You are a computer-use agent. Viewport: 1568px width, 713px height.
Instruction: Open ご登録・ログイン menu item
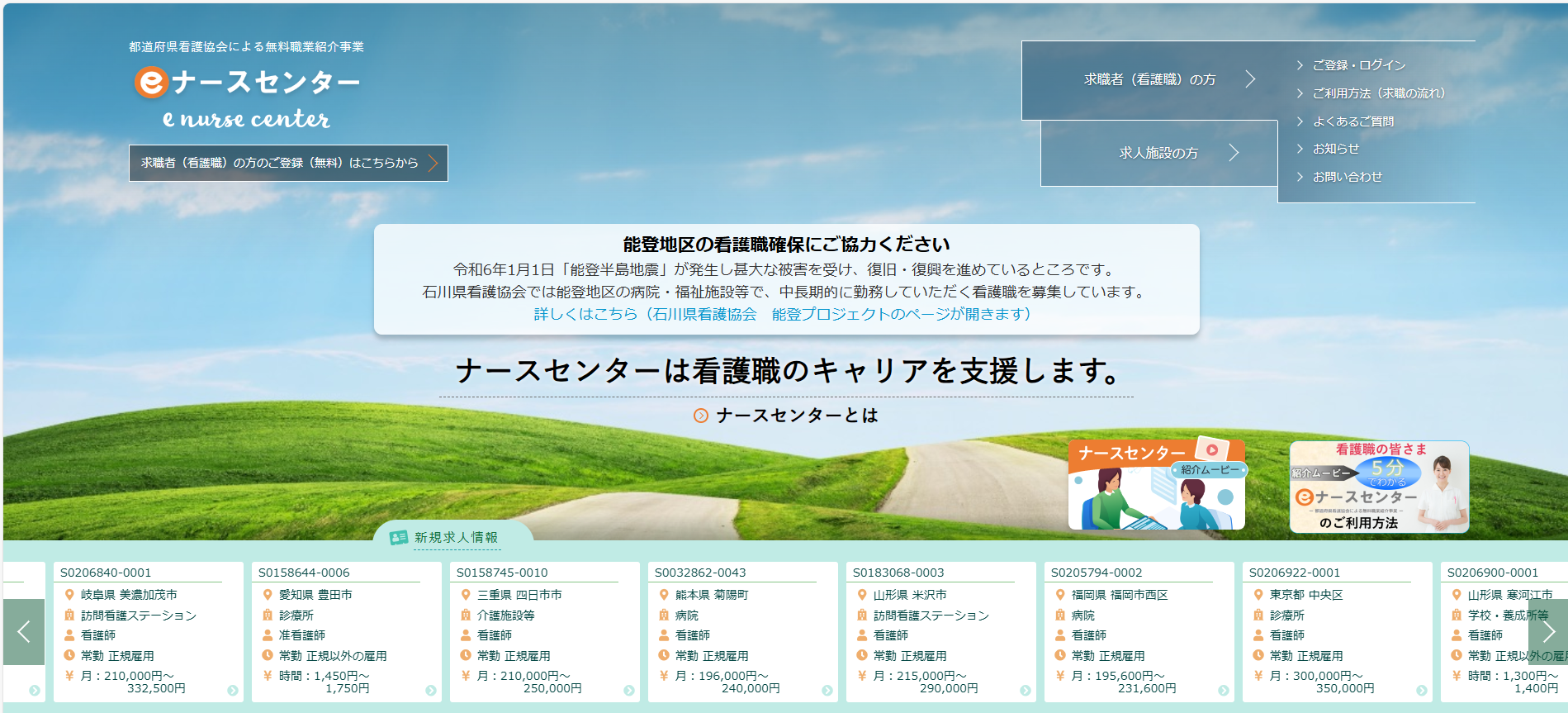click(1358, 65)
